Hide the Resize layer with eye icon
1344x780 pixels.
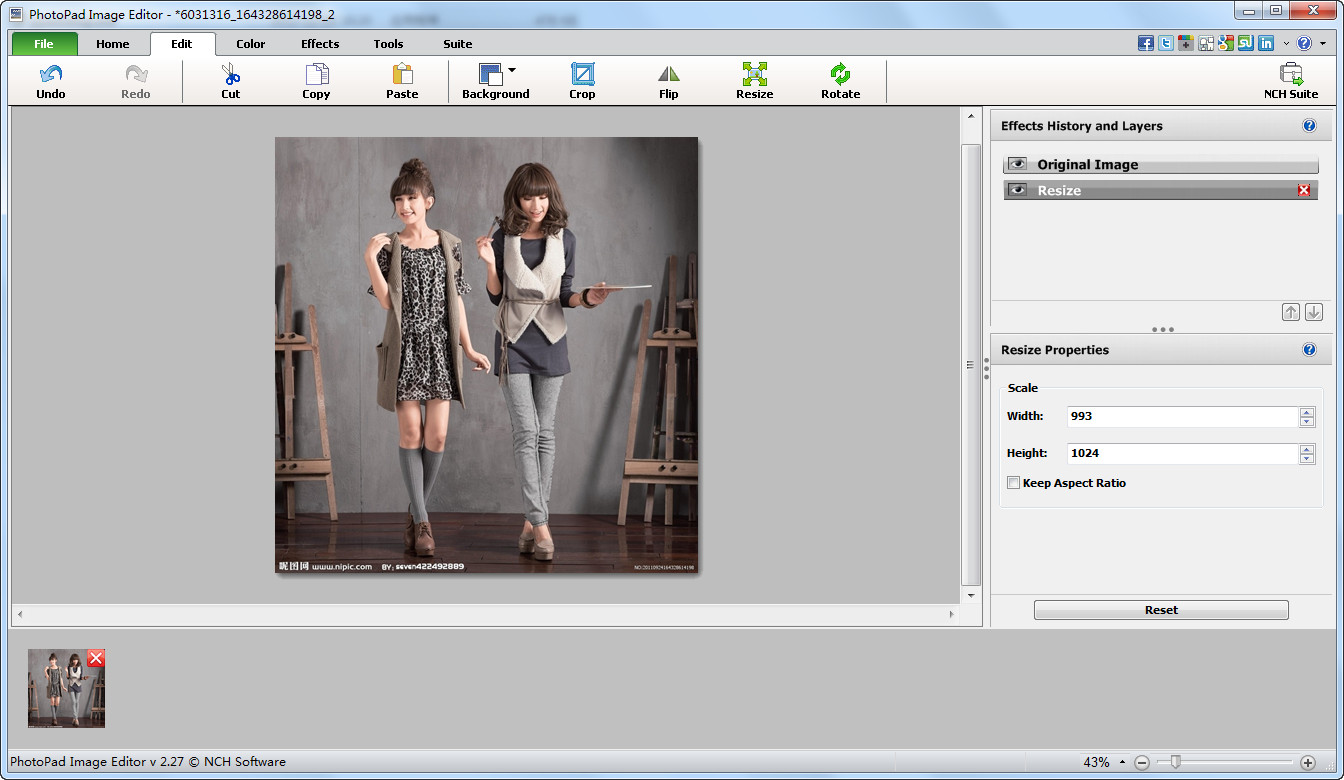pyautogui.click(x=1018, y=190)
